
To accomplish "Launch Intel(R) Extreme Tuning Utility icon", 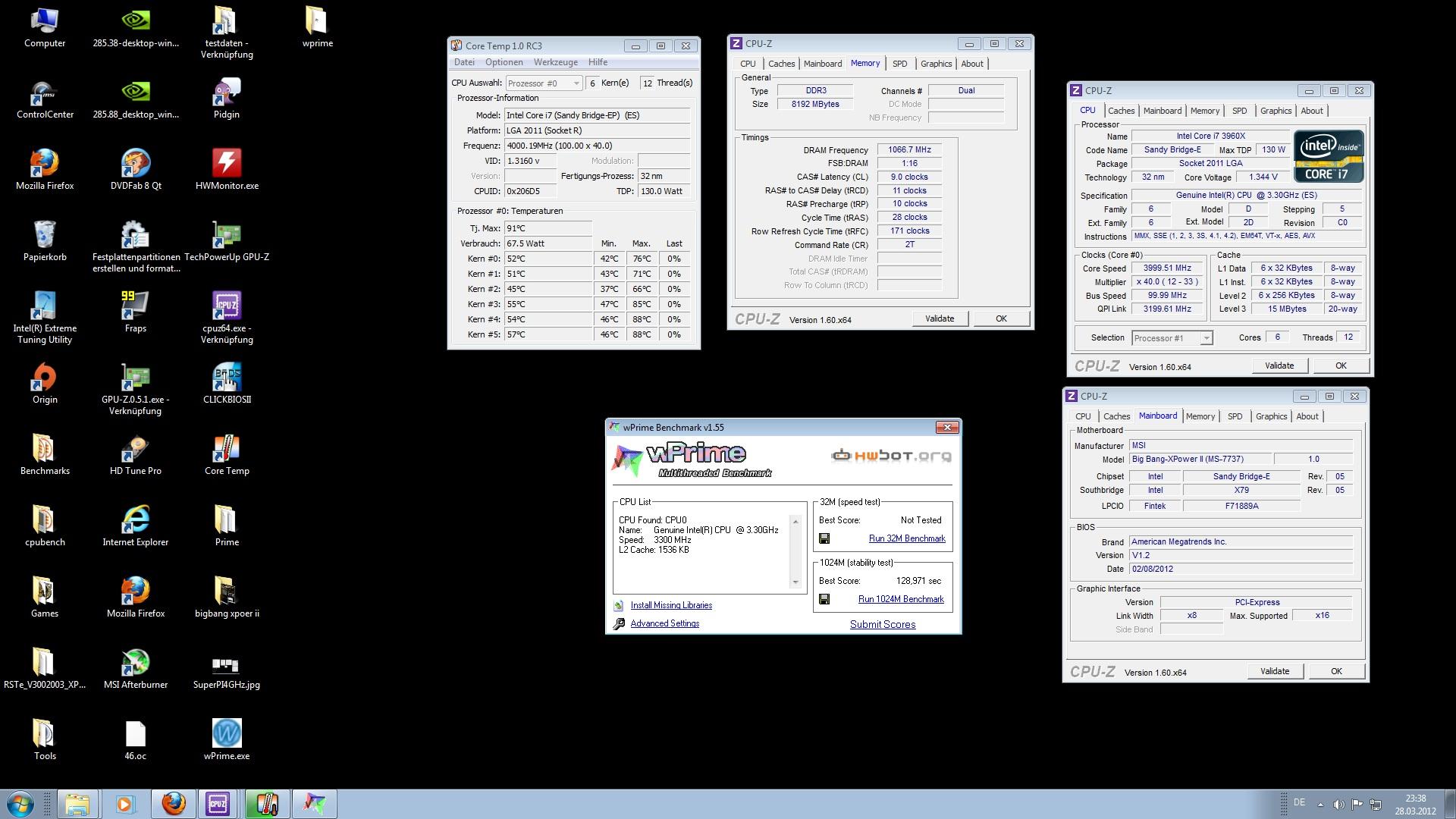I will 45,317.
